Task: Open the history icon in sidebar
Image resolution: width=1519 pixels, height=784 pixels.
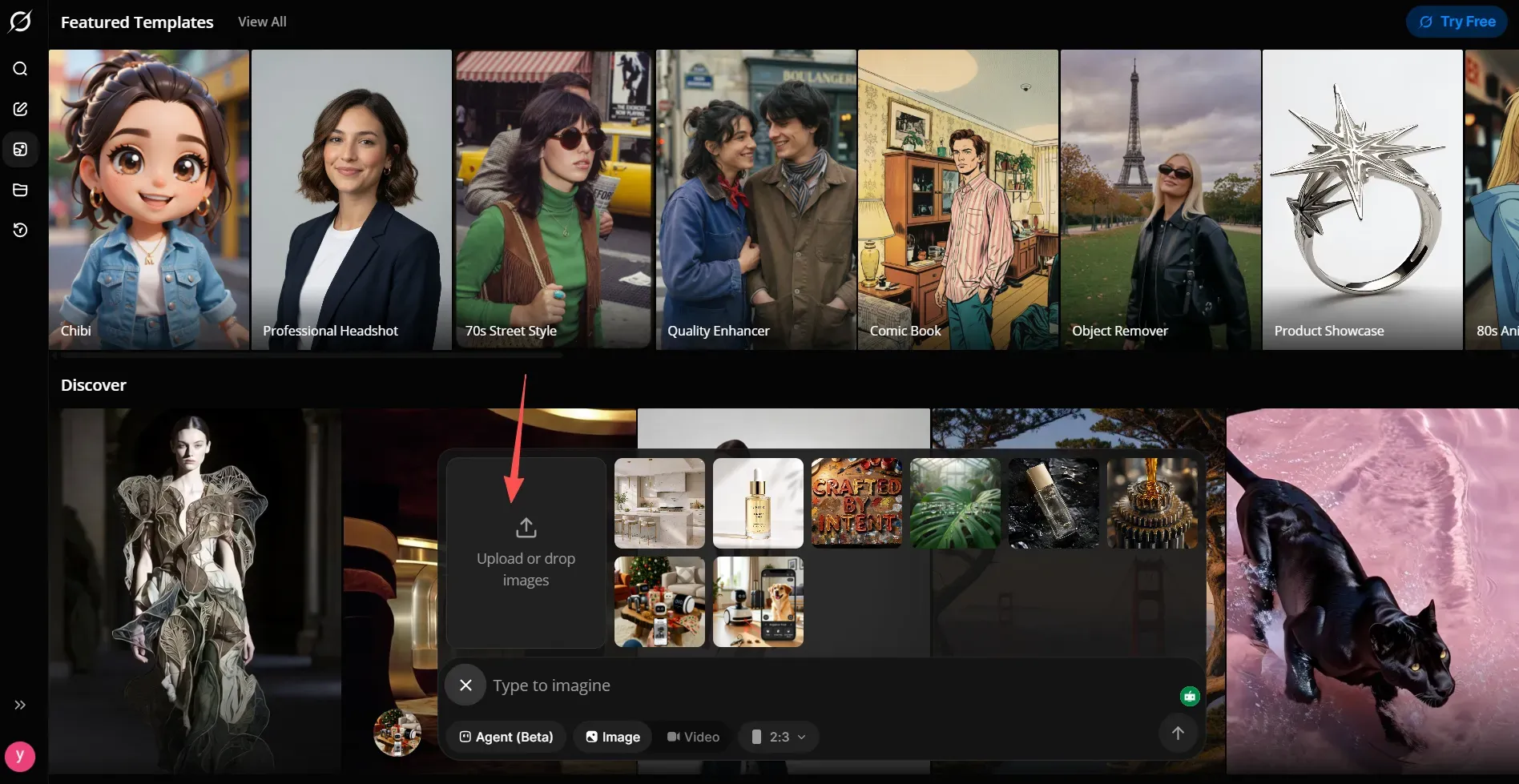Action: 20,230
